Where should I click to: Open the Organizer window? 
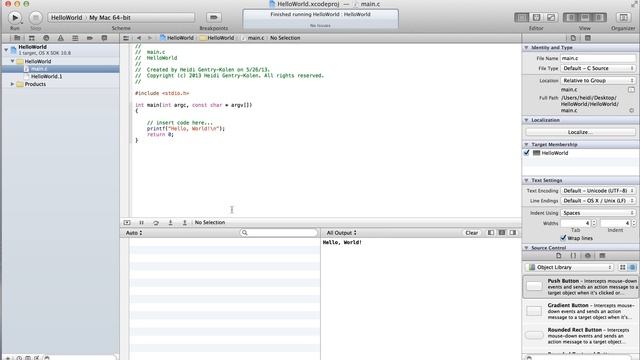[x=623, y=17]
